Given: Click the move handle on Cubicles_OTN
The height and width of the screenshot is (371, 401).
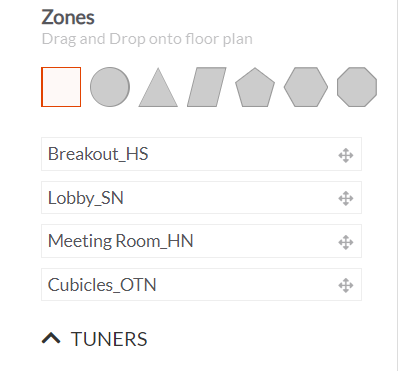Looking at the screenshot, I should tap(346, 286).
